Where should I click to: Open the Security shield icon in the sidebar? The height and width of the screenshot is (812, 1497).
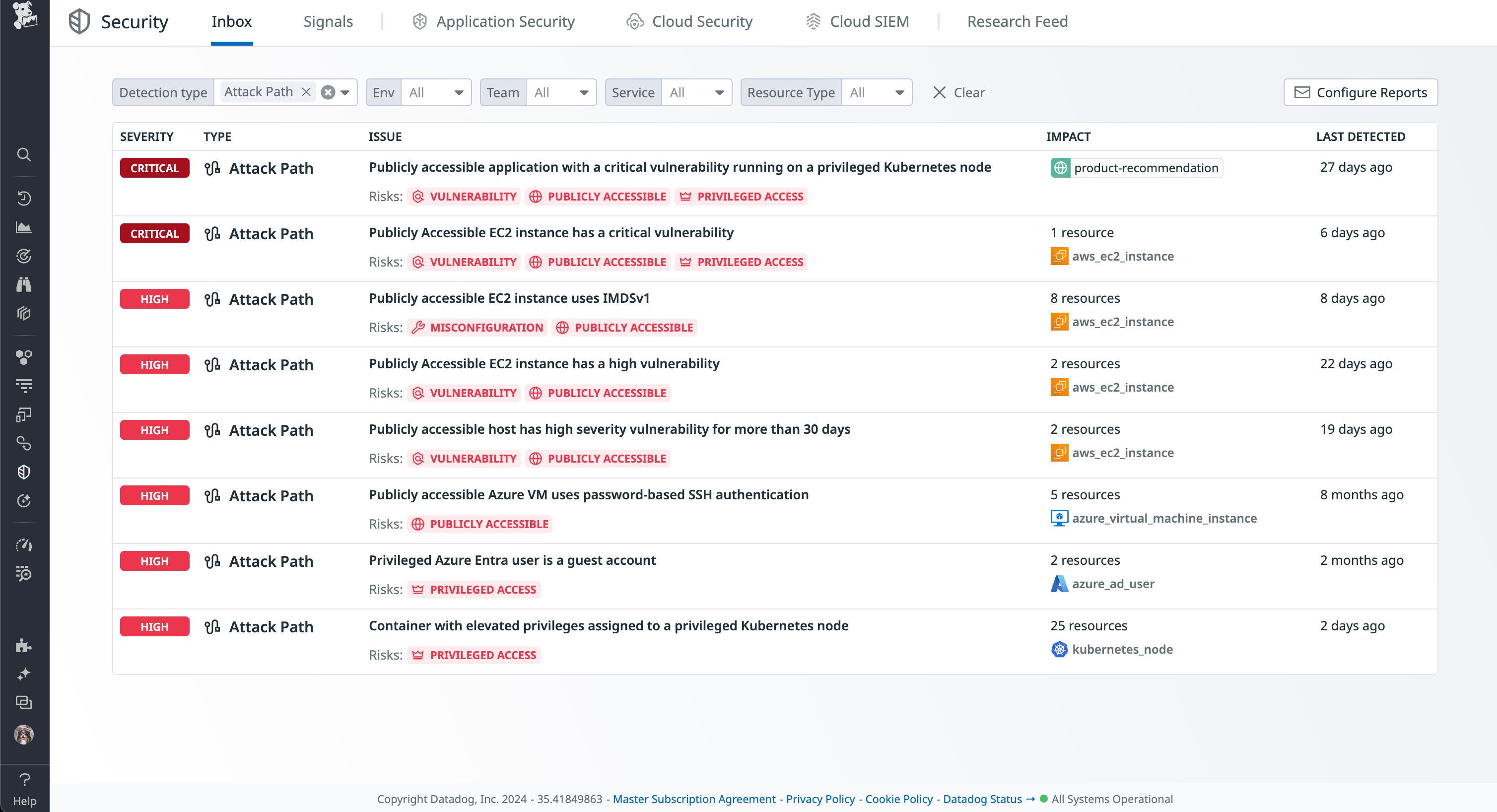coord(24,472)
